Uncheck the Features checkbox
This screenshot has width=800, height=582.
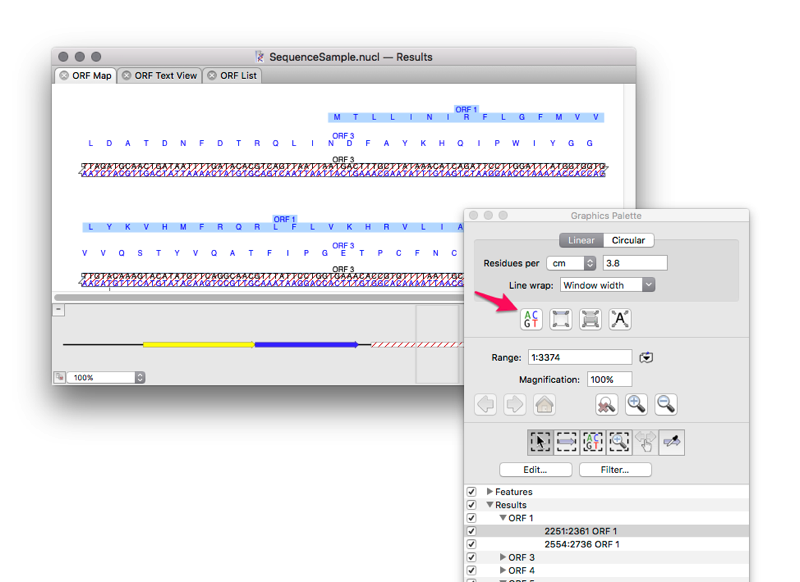tap(472, 491)
